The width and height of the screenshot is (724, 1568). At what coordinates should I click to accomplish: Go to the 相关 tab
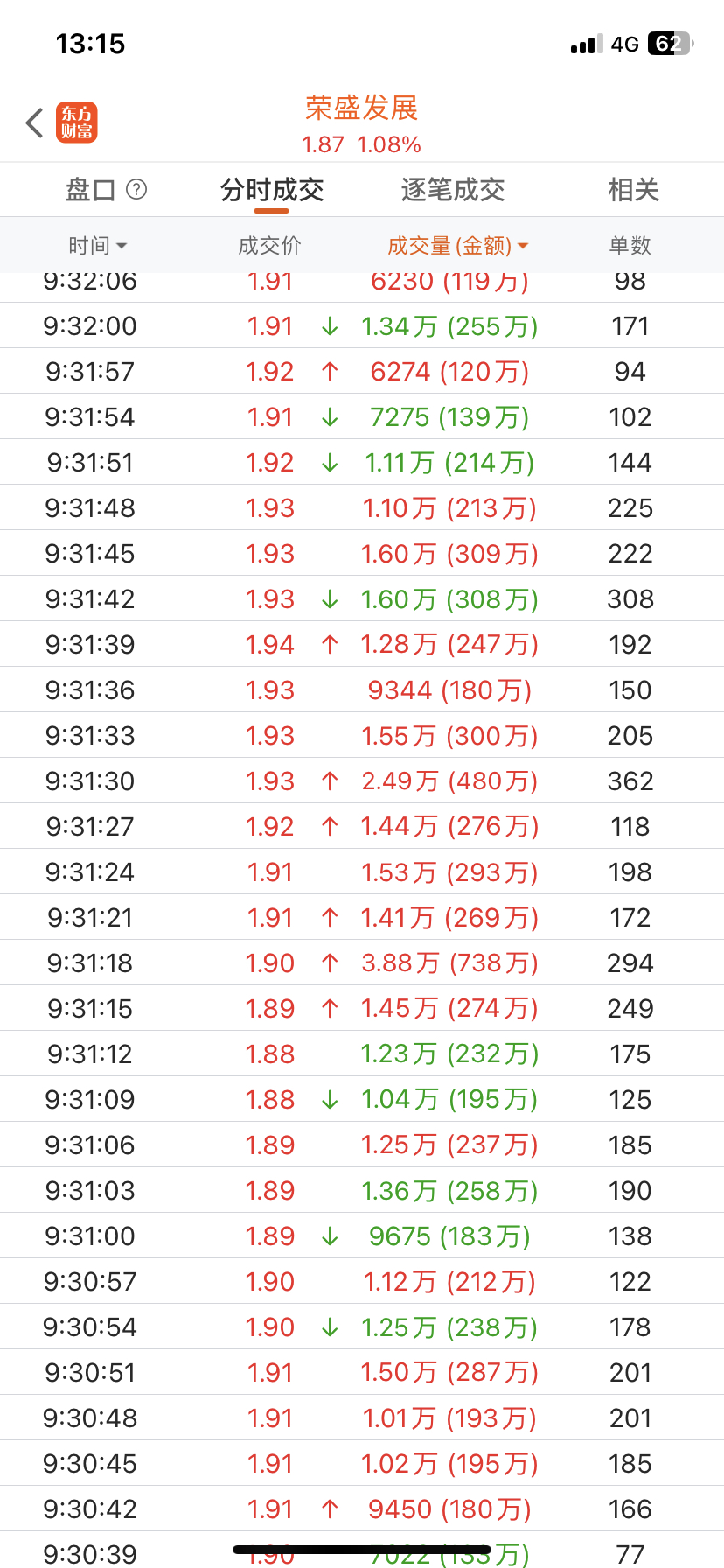pyautogui.click(x=633, y=190)
